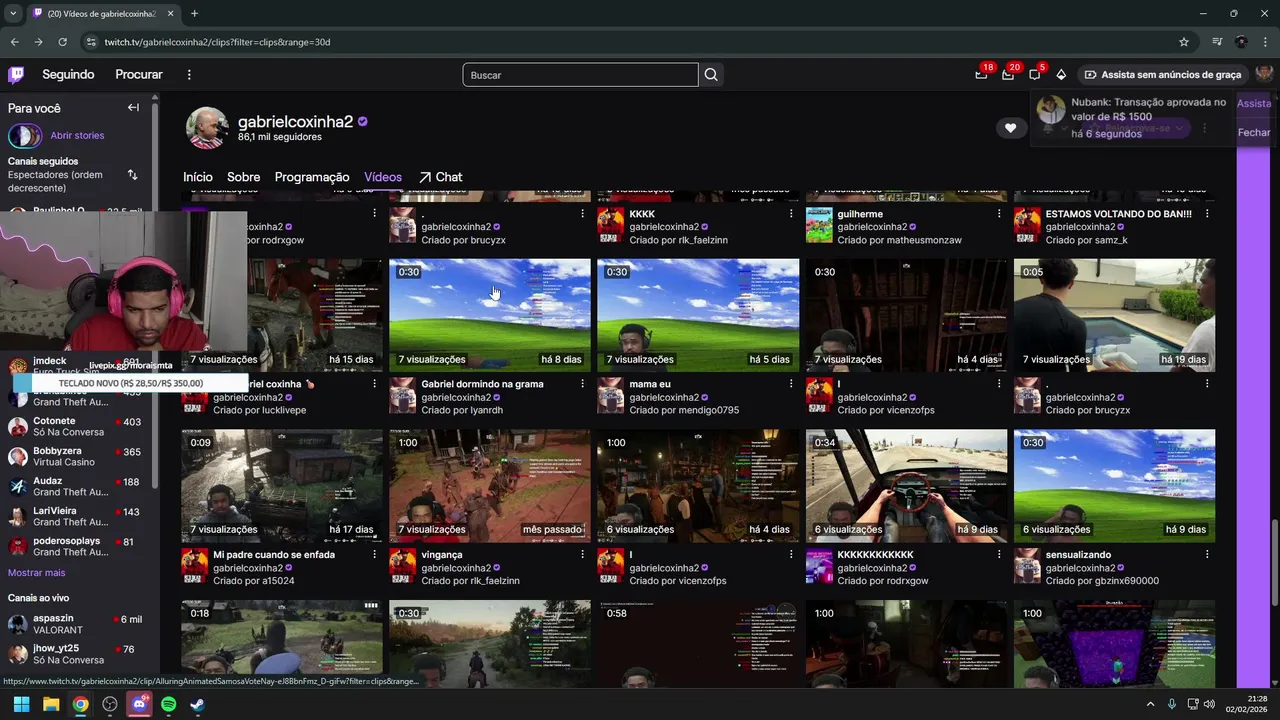
Task: Open aspaszin VALORANT live channel
Action: click(75, 625)
